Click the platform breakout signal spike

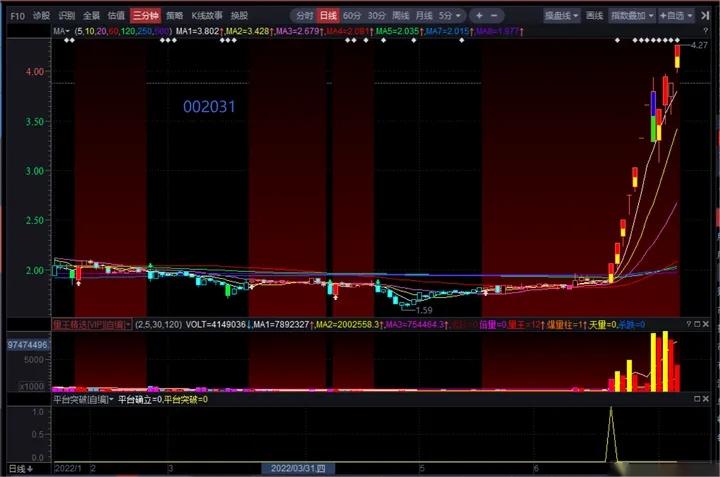(611, 434)
